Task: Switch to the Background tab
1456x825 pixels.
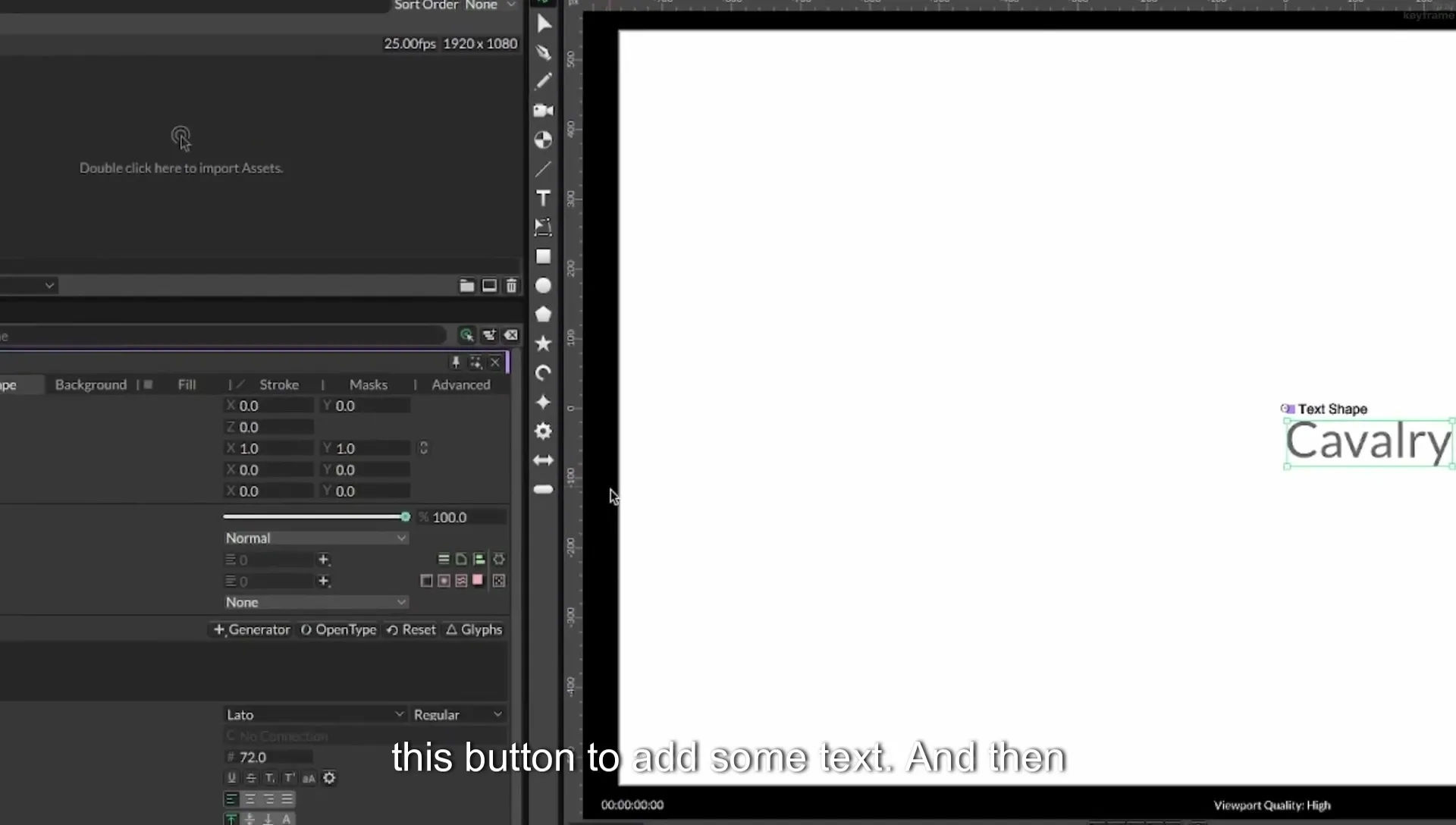Action: click(x=91, y=385)
